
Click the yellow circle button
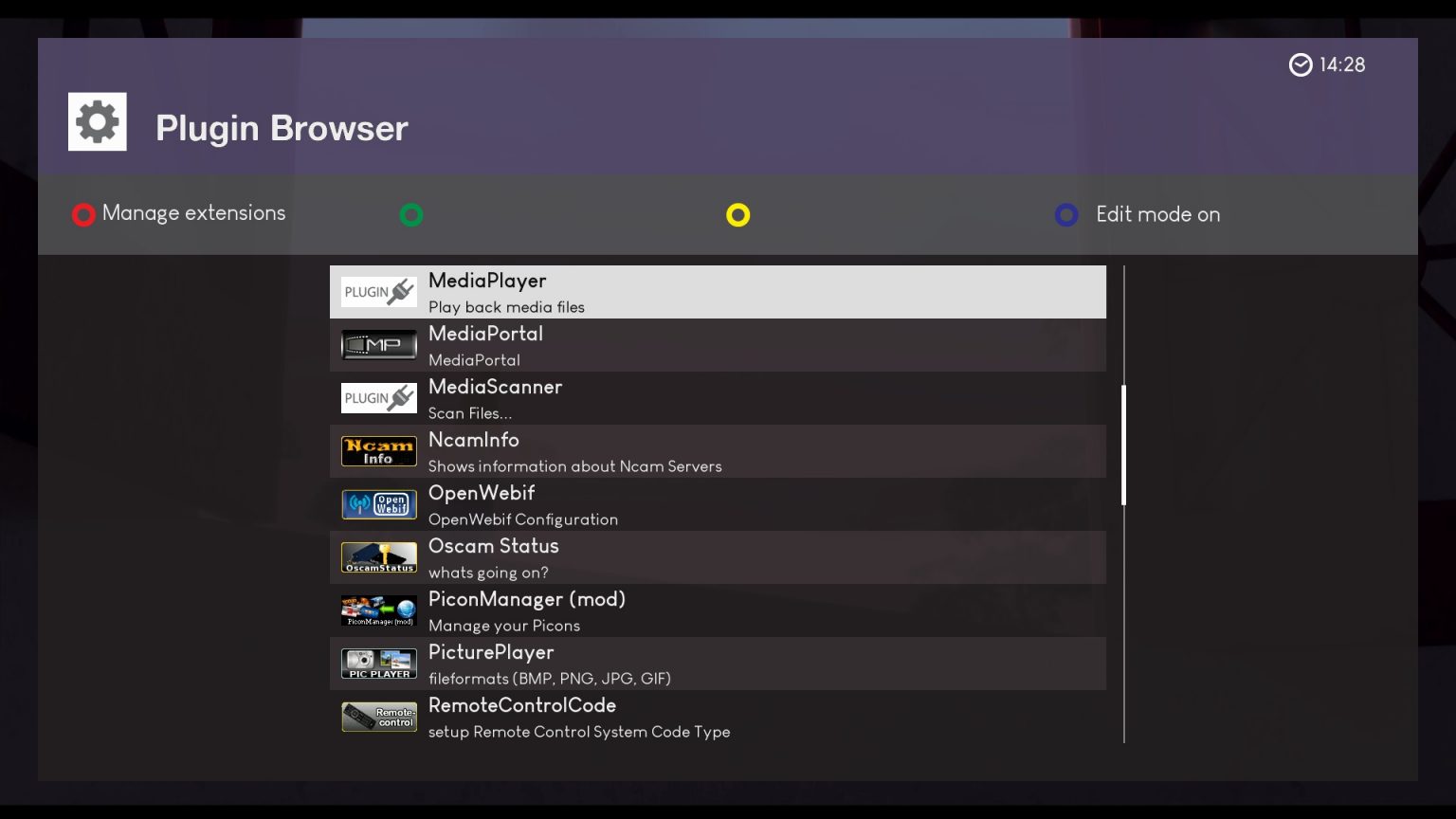coord(737,215)
